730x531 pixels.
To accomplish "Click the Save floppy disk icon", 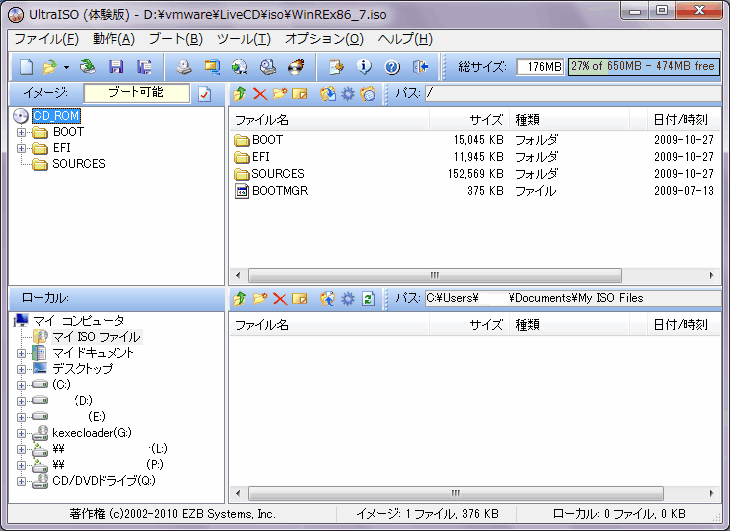I will (116, 67).
